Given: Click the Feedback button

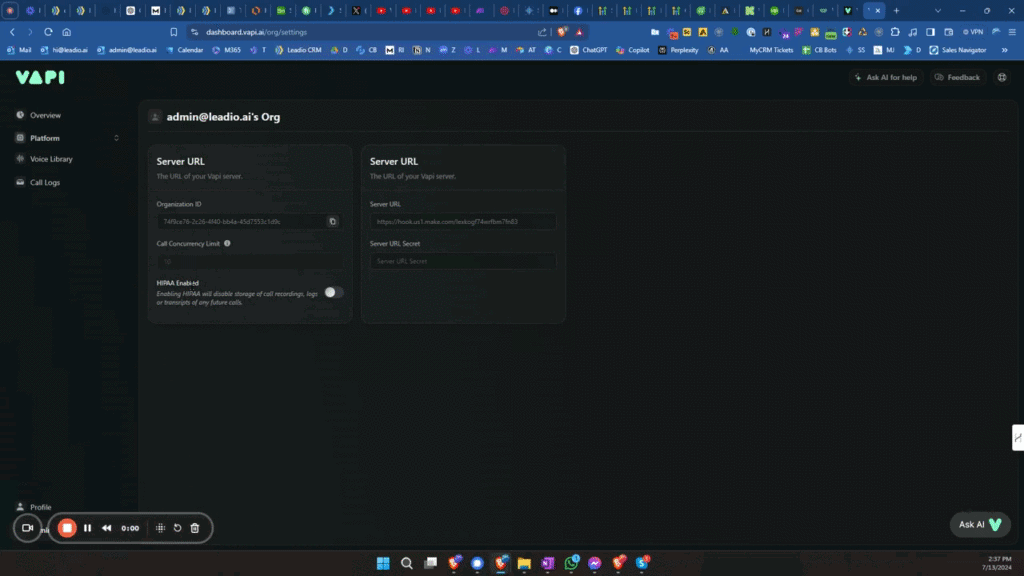Looking at the screenshot, I should [x=957, y=77].
